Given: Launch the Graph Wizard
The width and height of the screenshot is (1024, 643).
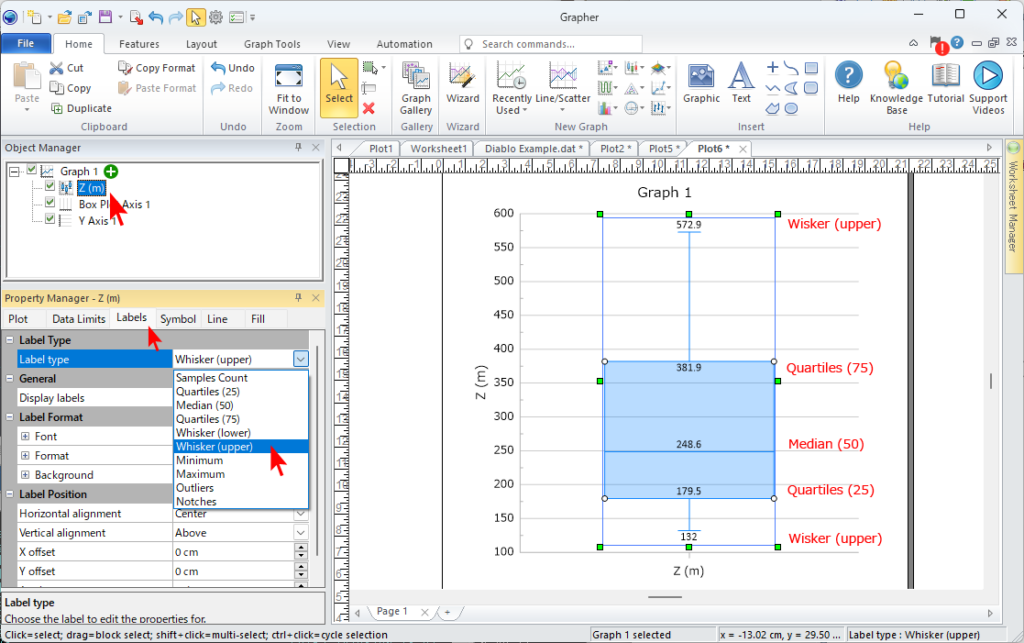Looking at the screenshot, I should coord(462,77).
